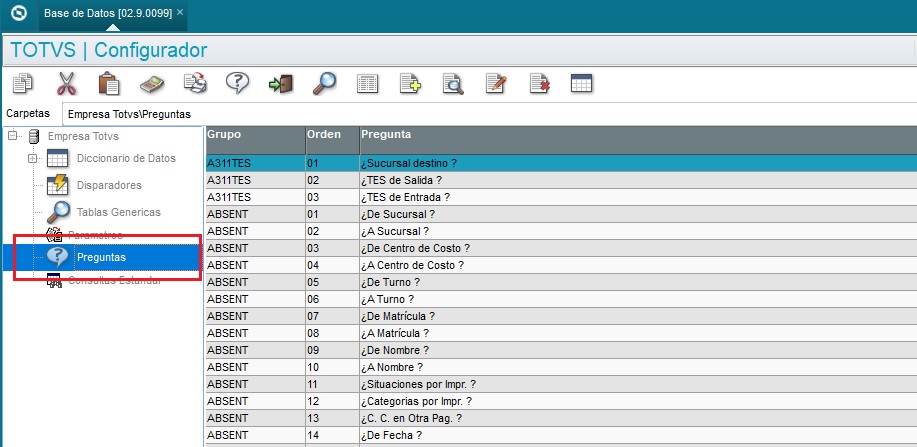Select row '¿De Sucursal ?'
This screenshot has width=917, height=447.
(561, 214)
